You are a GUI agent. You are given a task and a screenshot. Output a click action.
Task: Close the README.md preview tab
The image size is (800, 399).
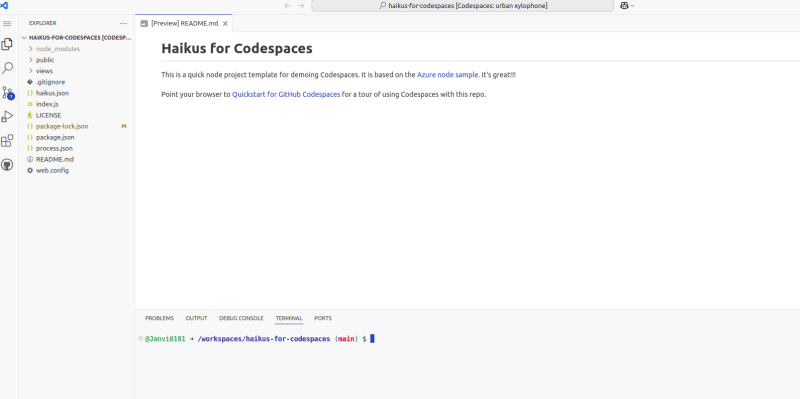[225, 23]
